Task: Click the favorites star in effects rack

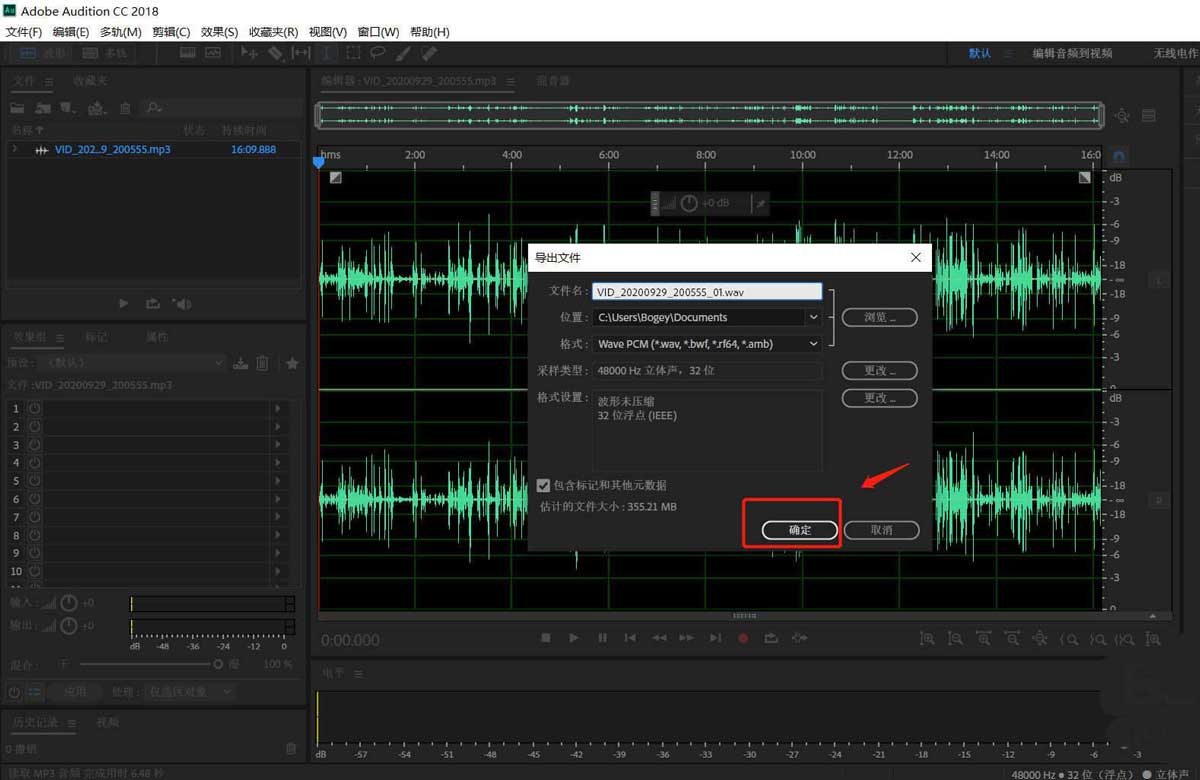Action: pyautogui.click(x=292, y=363)
